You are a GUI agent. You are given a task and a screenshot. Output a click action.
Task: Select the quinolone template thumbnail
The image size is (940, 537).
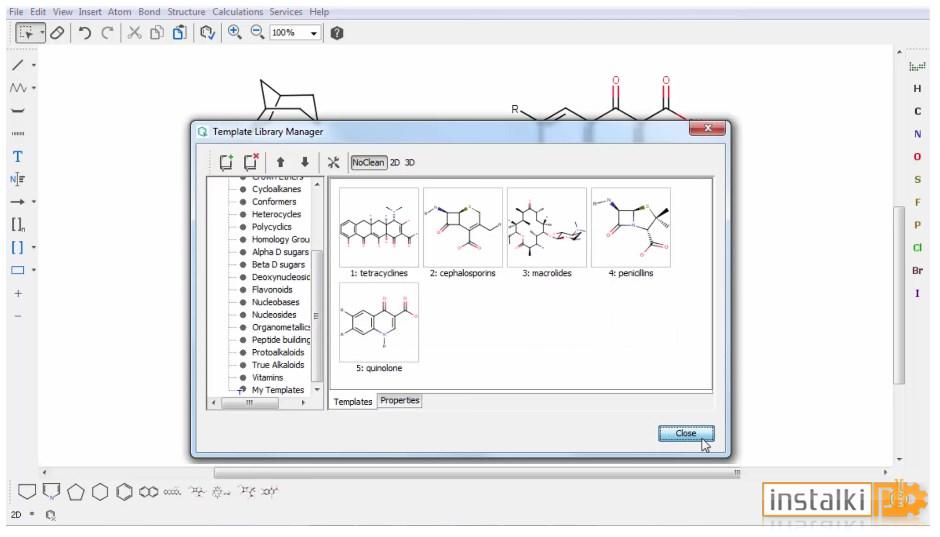[x=379, y=322]
